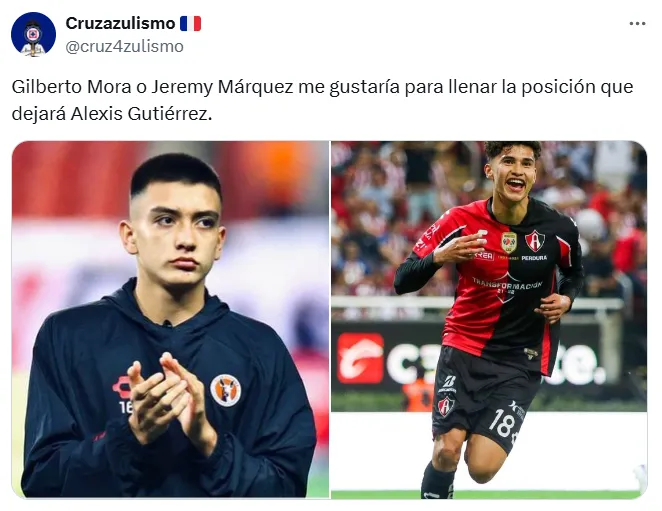Click the Atlas crest on the black shorts

(446, 406)
